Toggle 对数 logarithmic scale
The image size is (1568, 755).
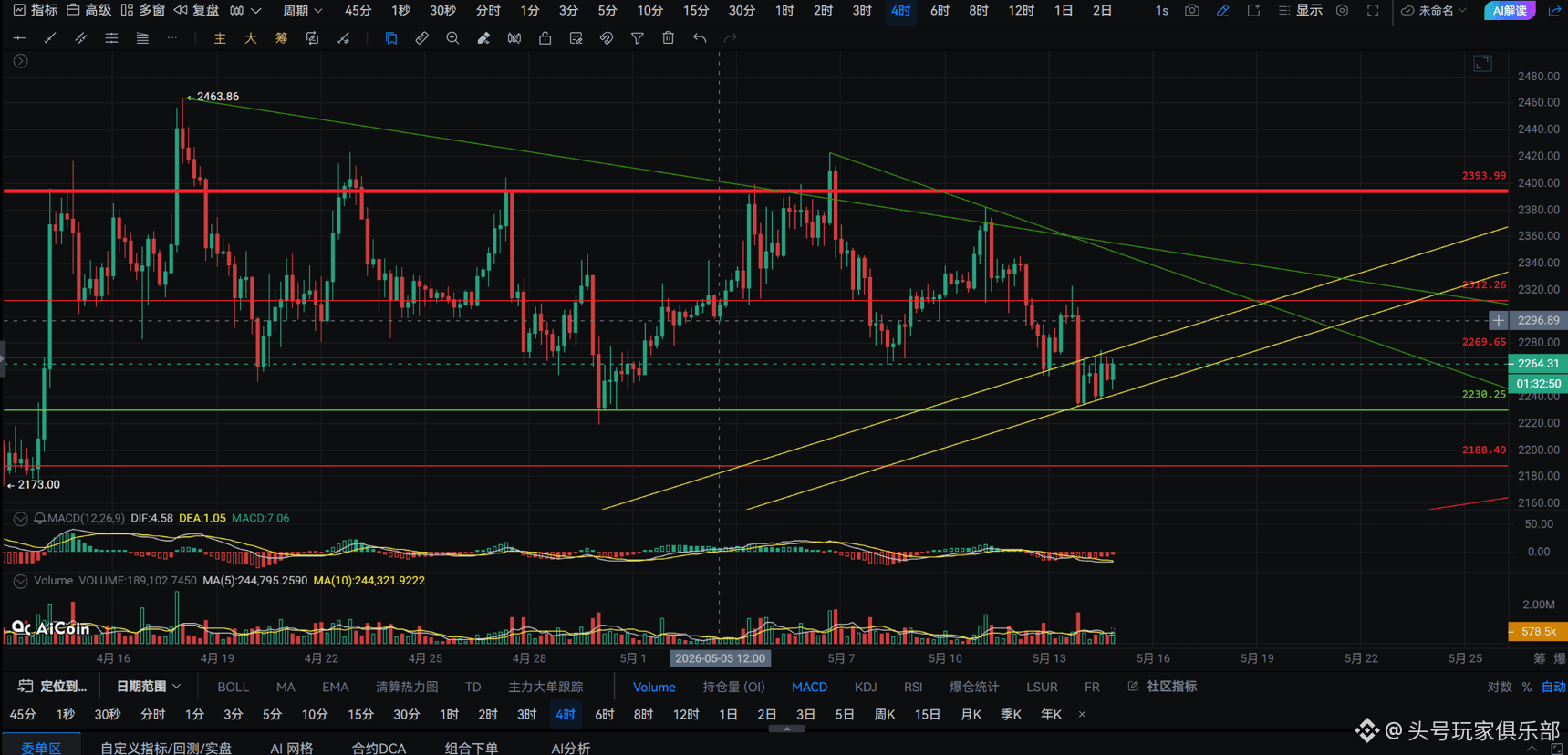1500,687
